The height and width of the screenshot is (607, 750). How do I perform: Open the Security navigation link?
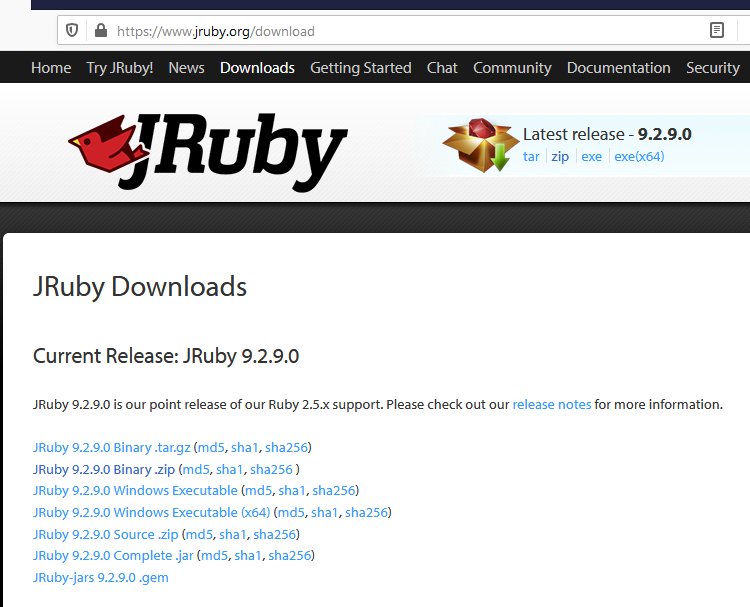click(713, 68)
